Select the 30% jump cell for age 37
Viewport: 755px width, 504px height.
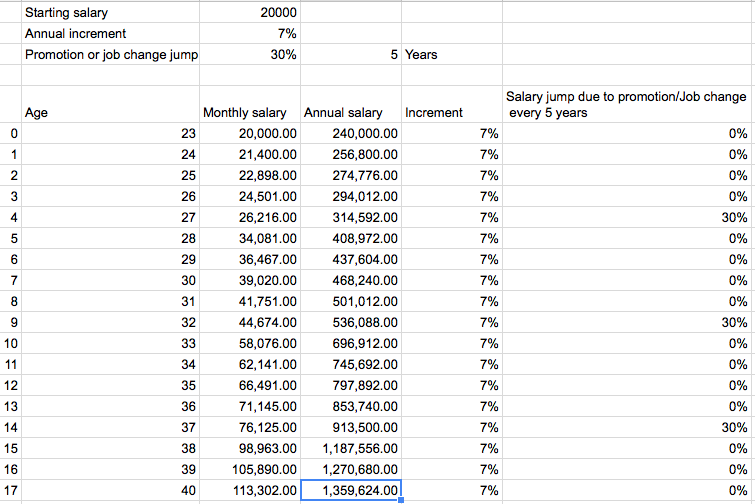(626, 427)
